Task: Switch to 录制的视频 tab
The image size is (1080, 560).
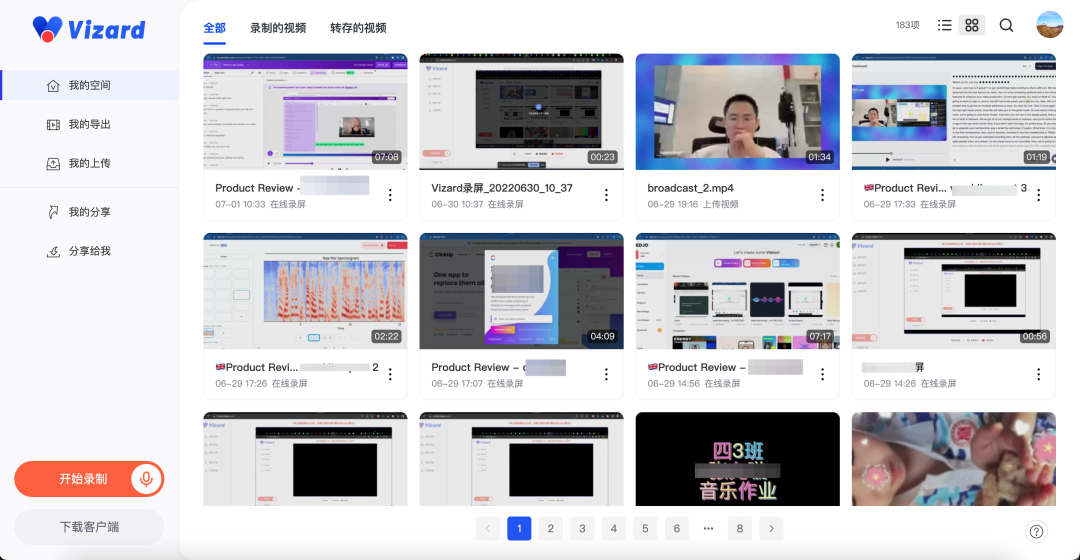Action: click(278, 28)
